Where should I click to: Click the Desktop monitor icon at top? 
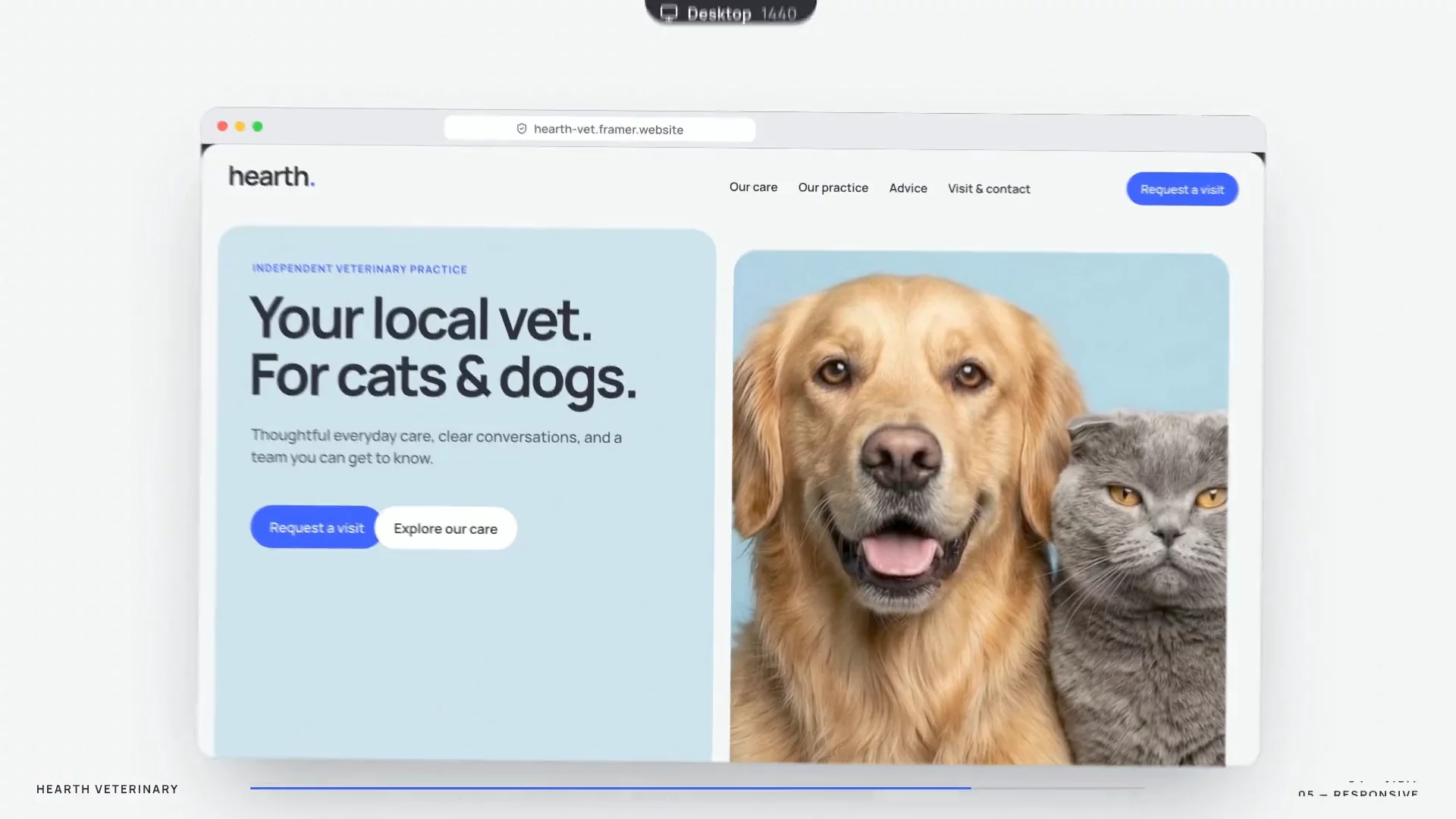[669, 13]
